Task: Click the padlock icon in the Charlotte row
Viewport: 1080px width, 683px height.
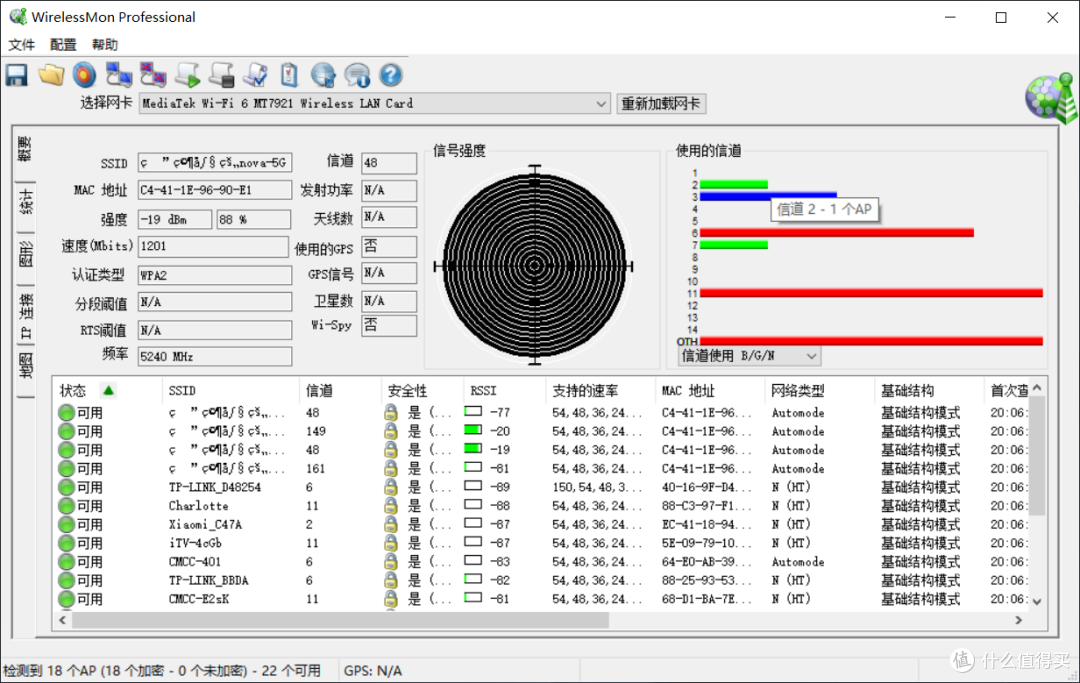Action: (391, 506)
